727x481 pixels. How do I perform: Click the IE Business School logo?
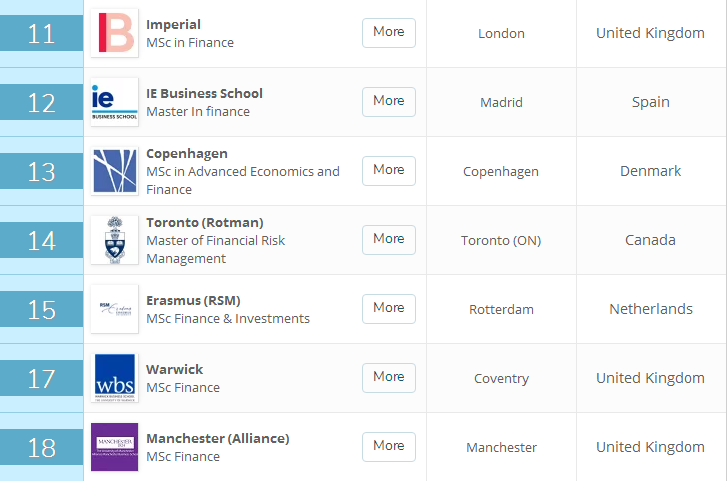(x=114, y=102)
